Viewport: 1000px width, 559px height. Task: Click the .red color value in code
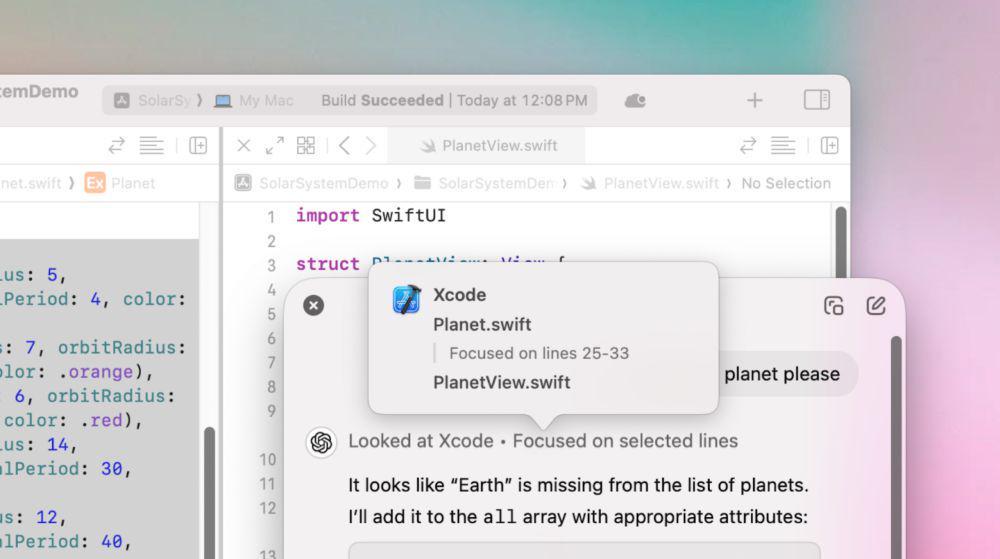click(101, 420)
